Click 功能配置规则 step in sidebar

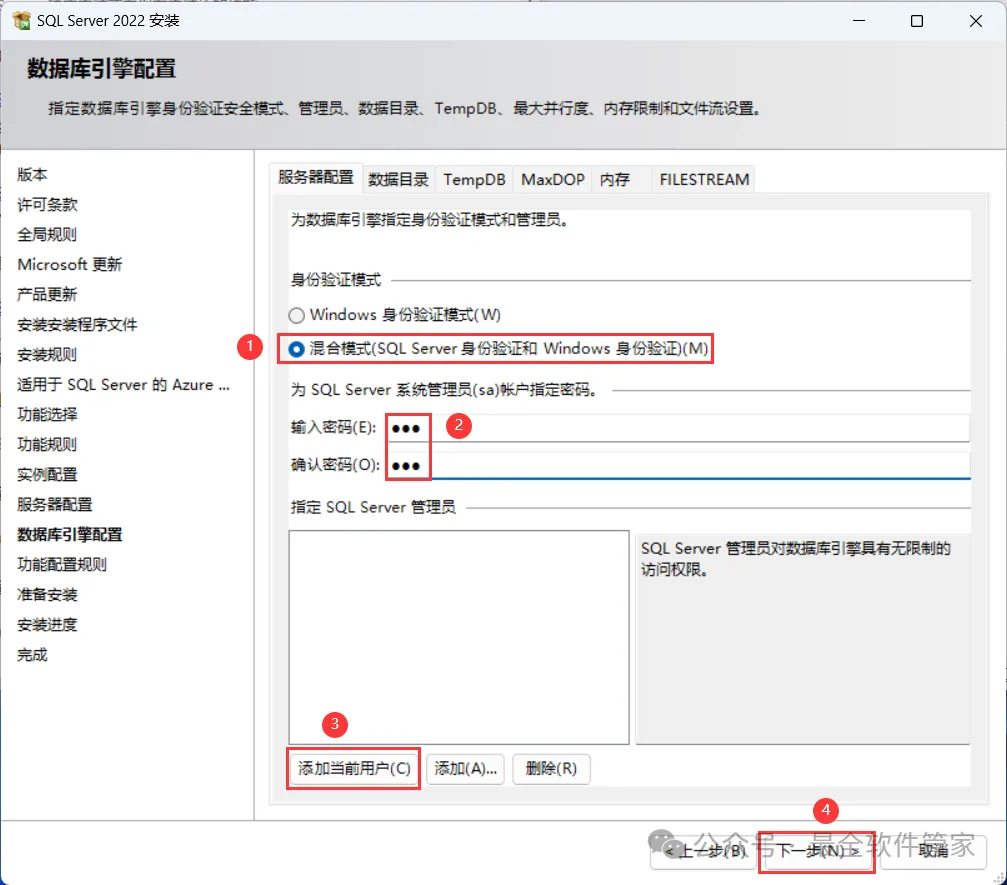pos(62,565)
